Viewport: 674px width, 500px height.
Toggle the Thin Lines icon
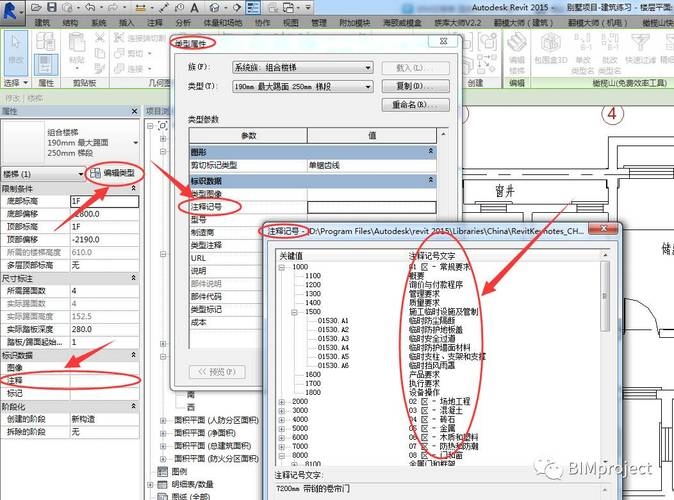(x=253, y=7)
